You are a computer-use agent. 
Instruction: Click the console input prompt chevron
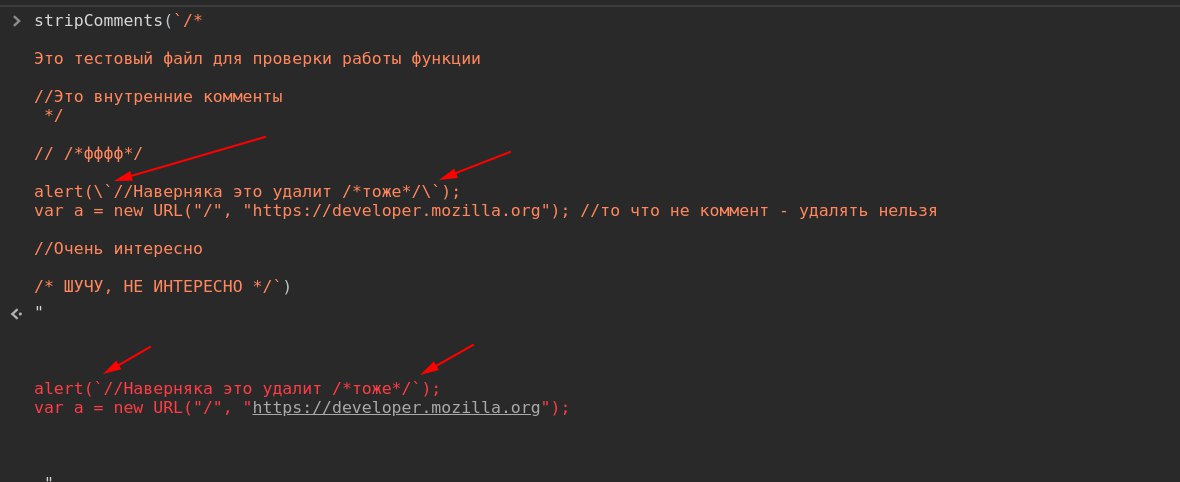16,21
